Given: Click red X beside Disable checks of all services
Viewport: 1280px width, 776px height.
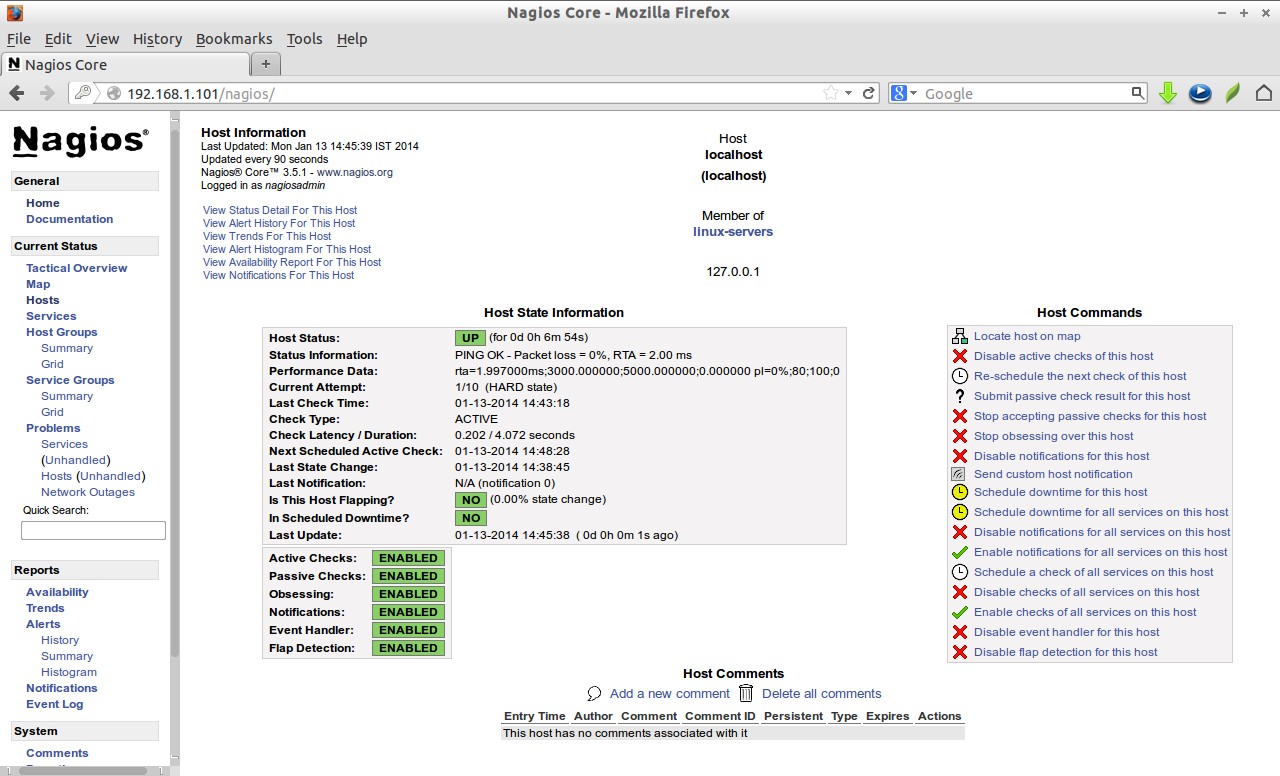Looking at the screenshot, I should (960, 592).
